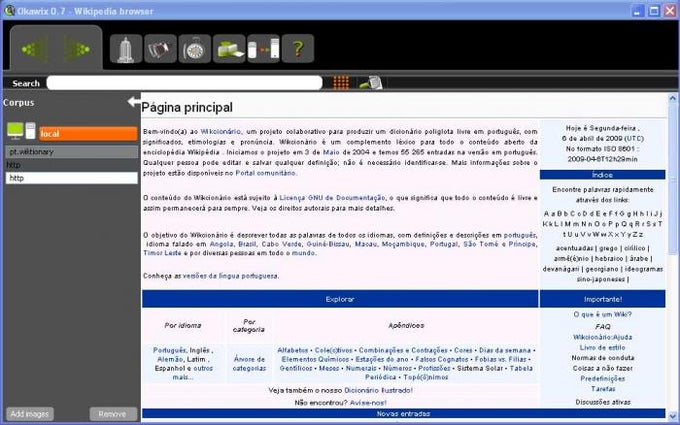Click the scrollbar up arrow
Screen dimensions: 680x425
coord(673,98)
